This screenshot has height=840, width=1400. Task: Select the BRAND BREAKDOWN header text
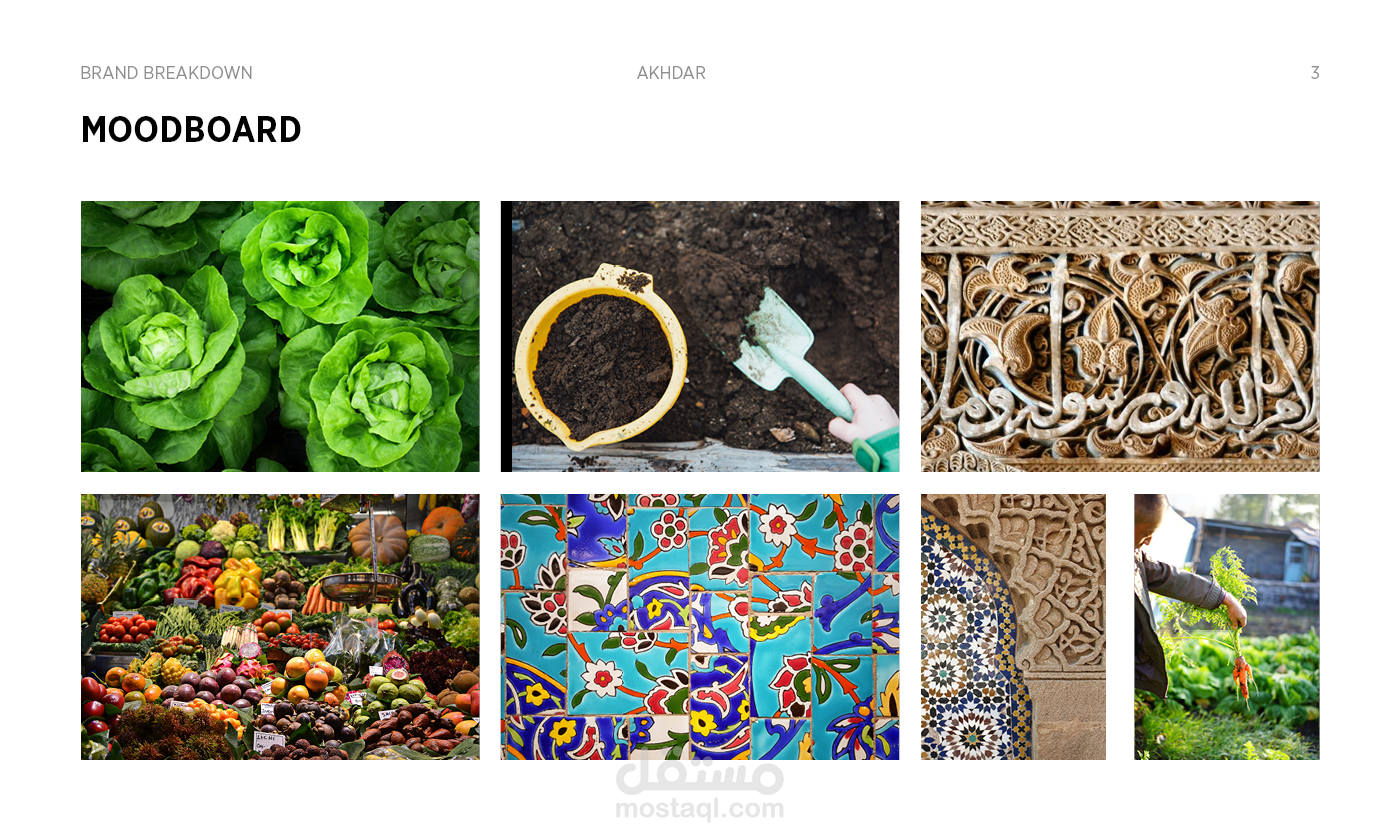coord(166,73)
